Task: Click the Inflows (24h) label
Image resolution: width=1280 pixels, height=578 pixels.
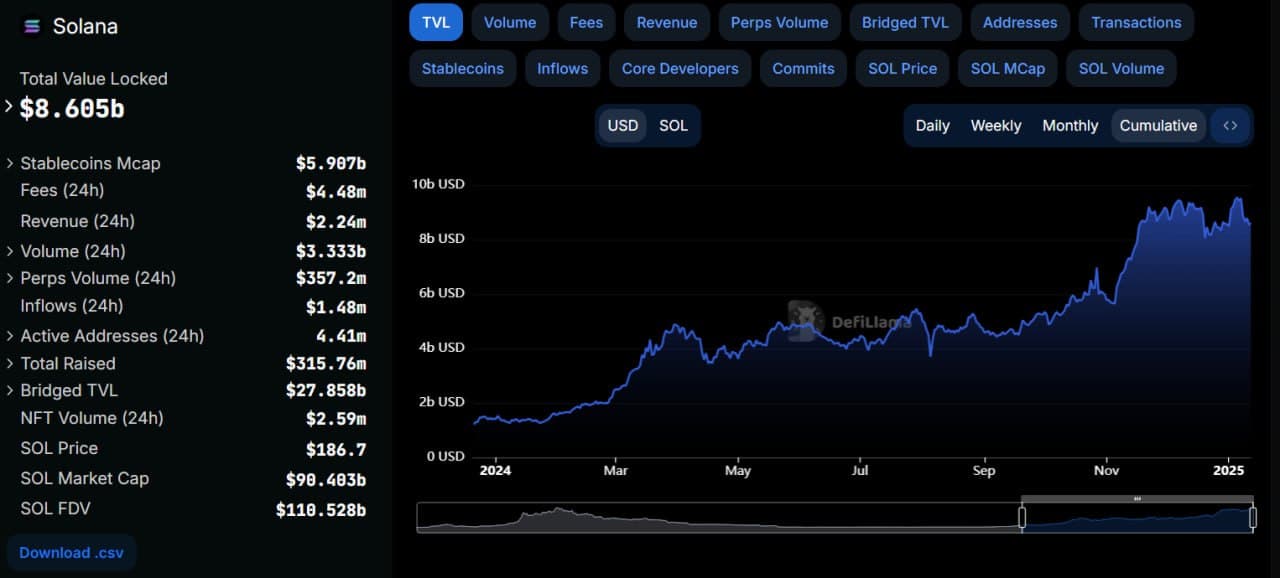Action: 72,306
